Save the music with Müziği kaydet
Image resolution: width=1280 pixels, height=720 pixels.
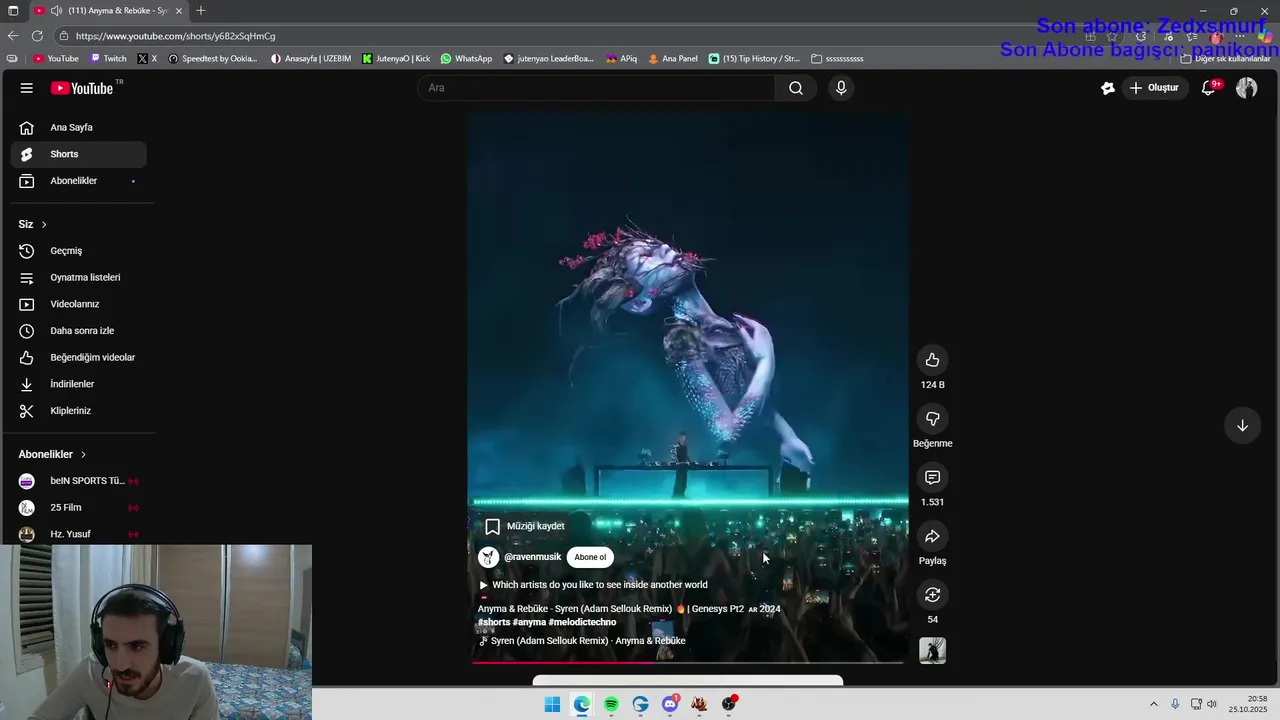[525, 526]
